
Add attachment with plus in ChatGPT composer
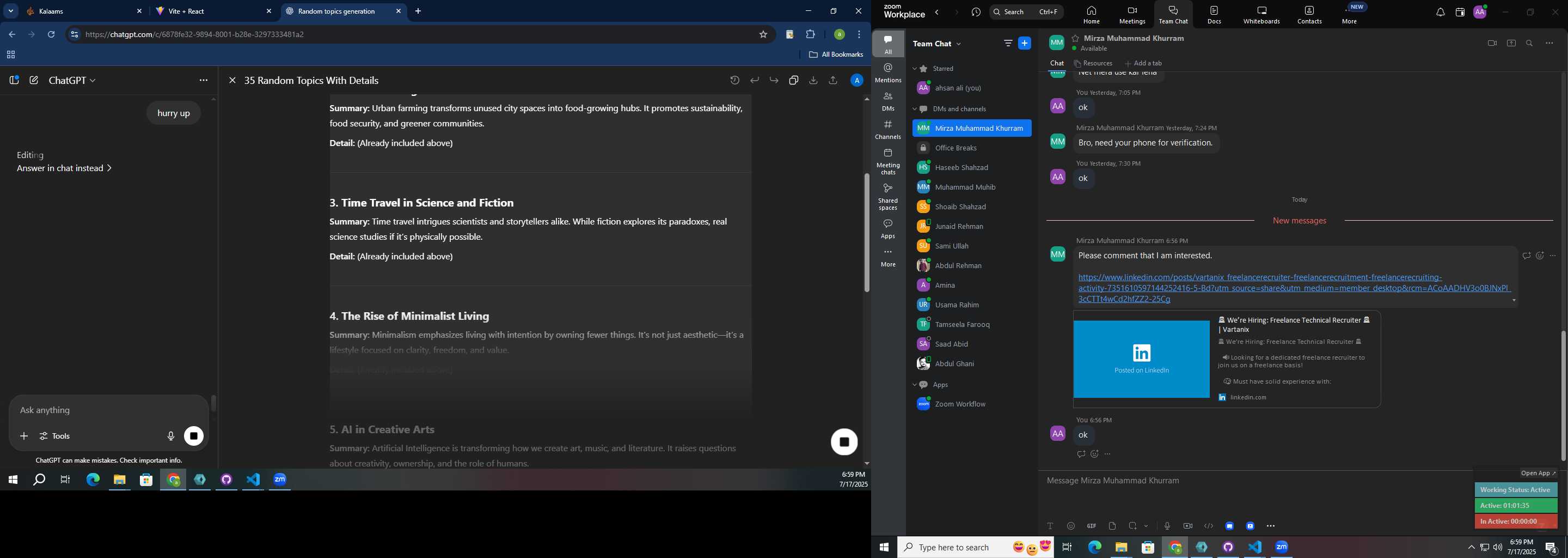[x=24, y=436]
